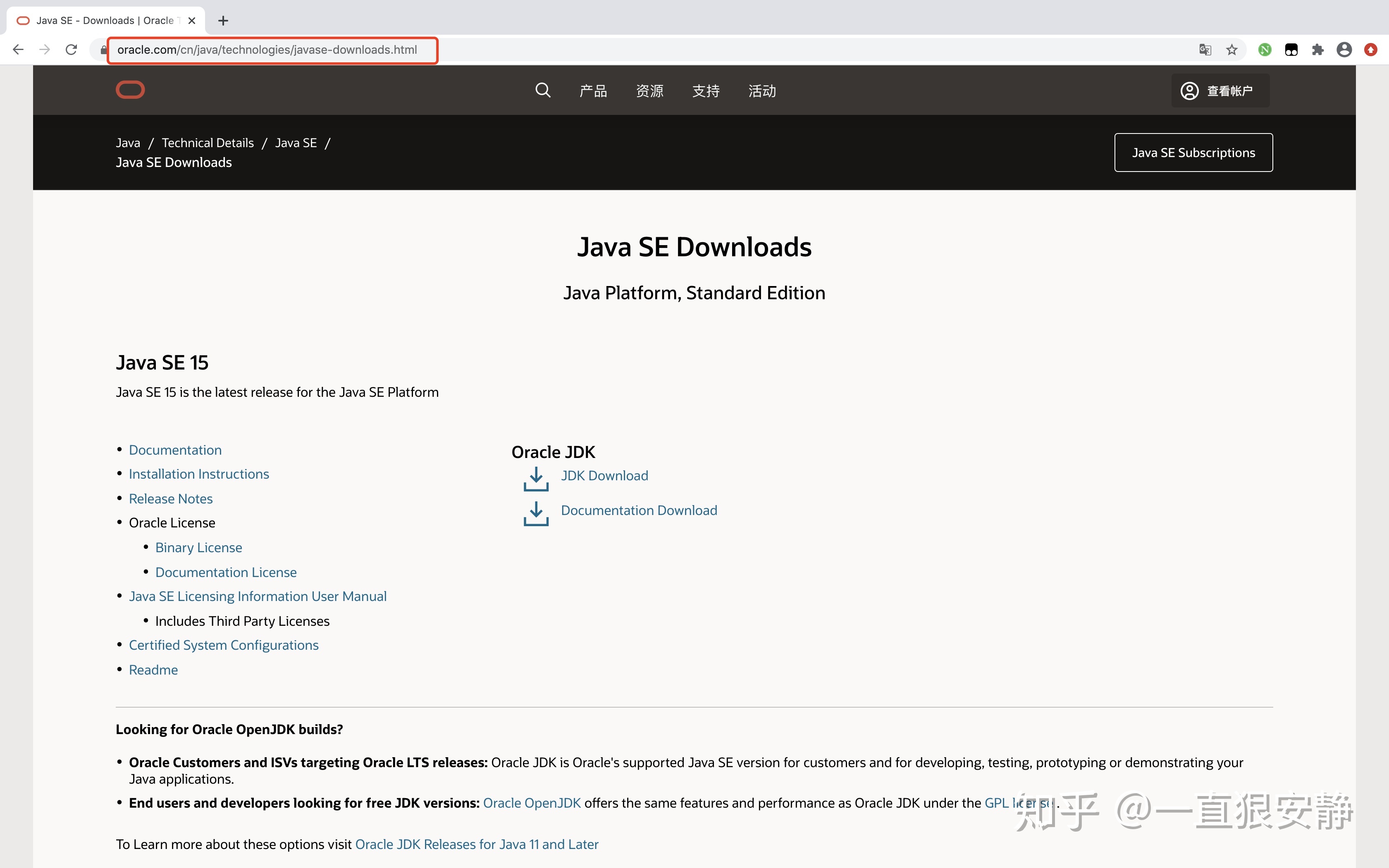Open the 产品 menu
This screenshot has height=868, width=1389.
[x=594, y=91]
